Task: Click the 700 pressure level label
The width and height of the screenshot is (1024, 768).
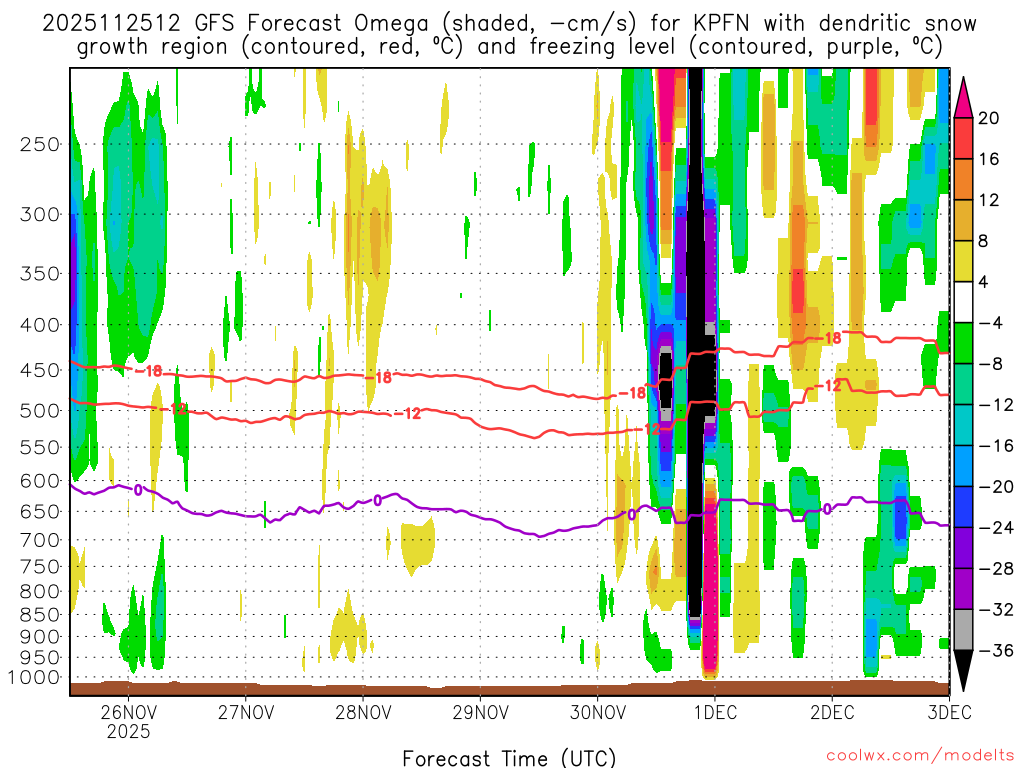Action: pyautogui.click(x=40, y=540)
